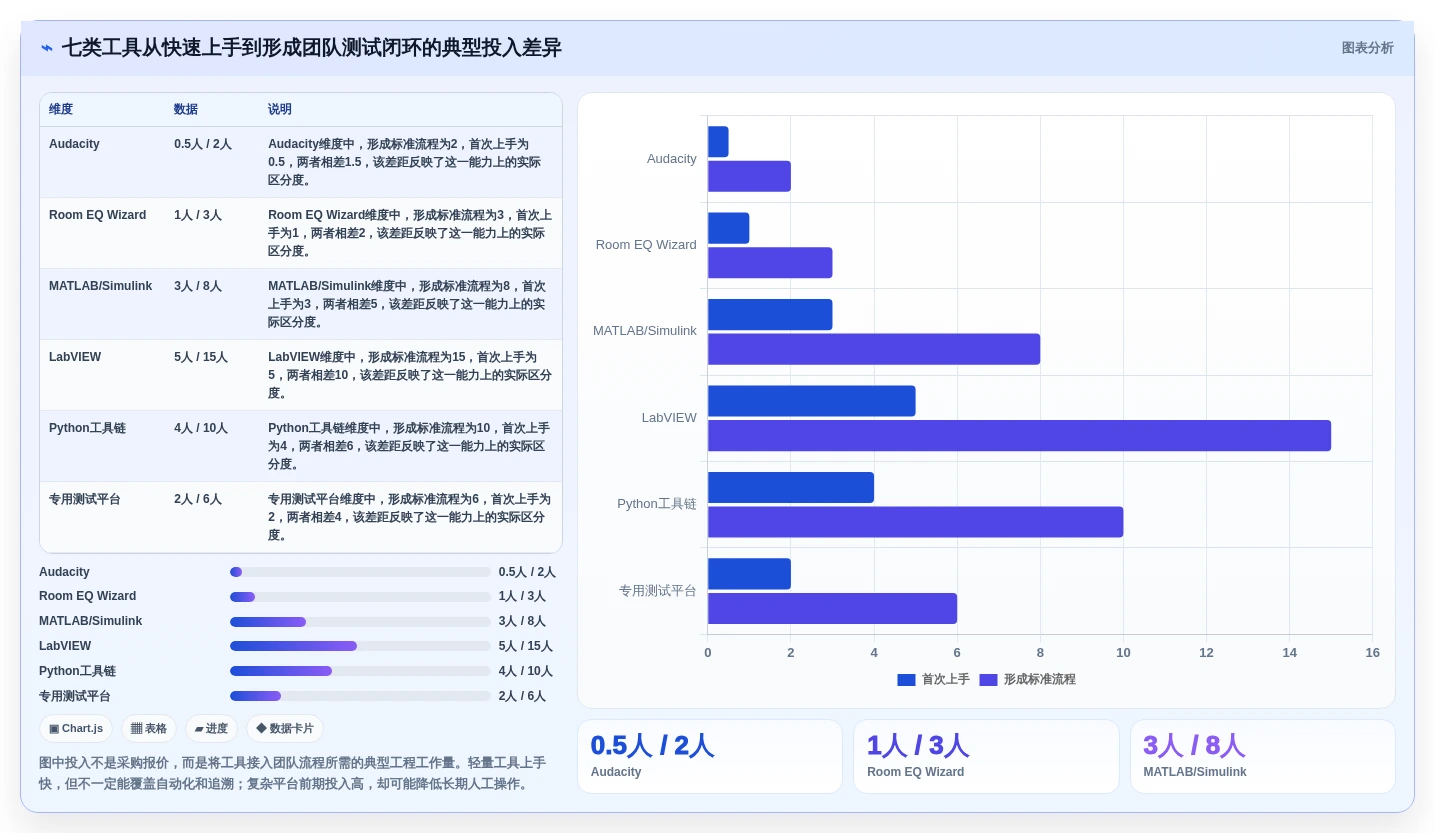Click the page title 七类工具从快速上手
Image resolution: width=1435 pixels, height=833 pixels.
click(311, 48)
